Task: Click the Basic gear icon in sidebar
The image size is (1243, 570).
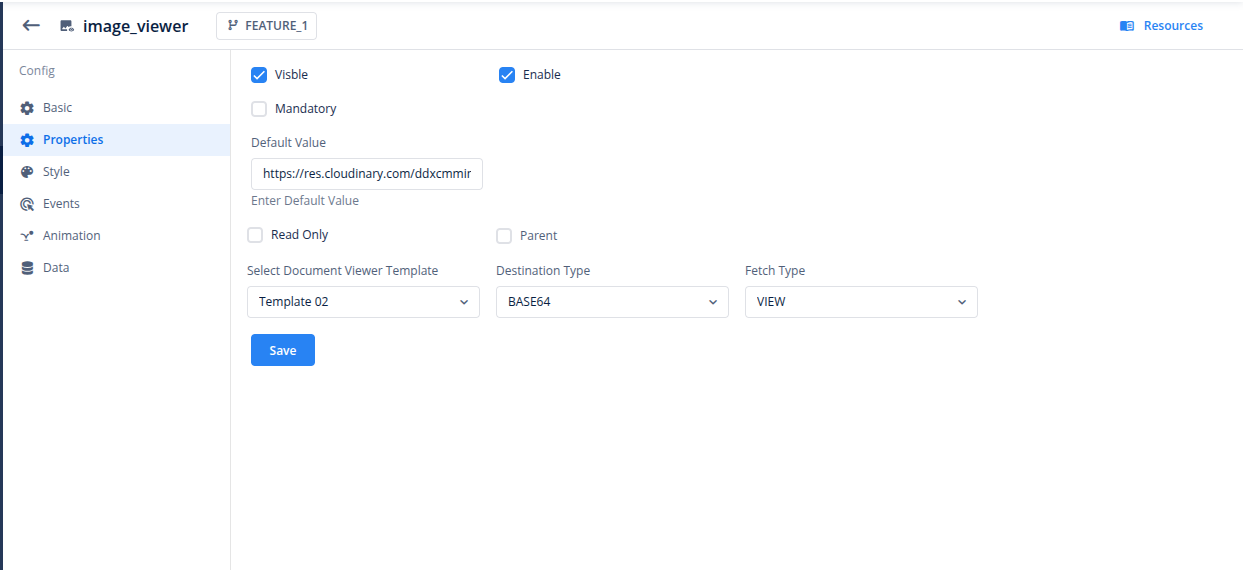Action: tap(28, 108)
